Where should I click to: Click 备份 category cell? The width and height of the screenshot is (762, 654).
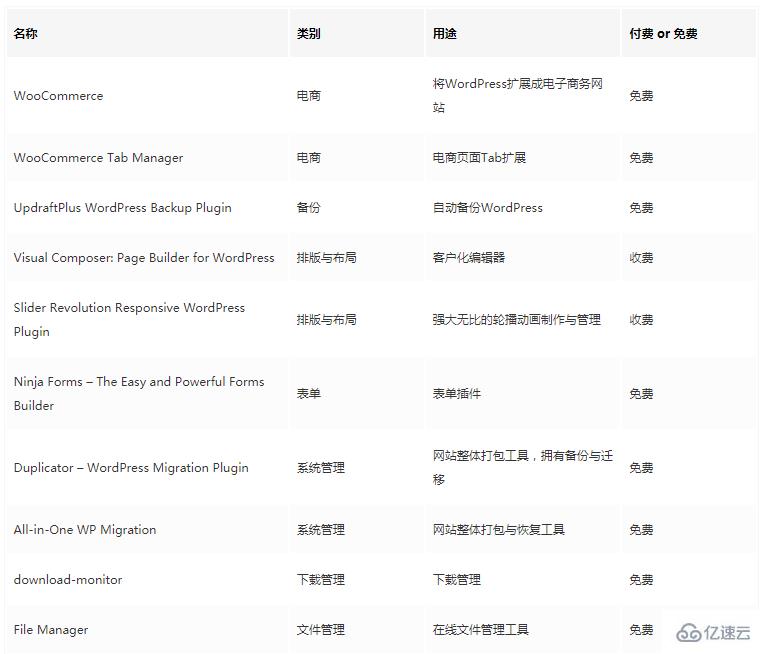(x=309, y=208)
